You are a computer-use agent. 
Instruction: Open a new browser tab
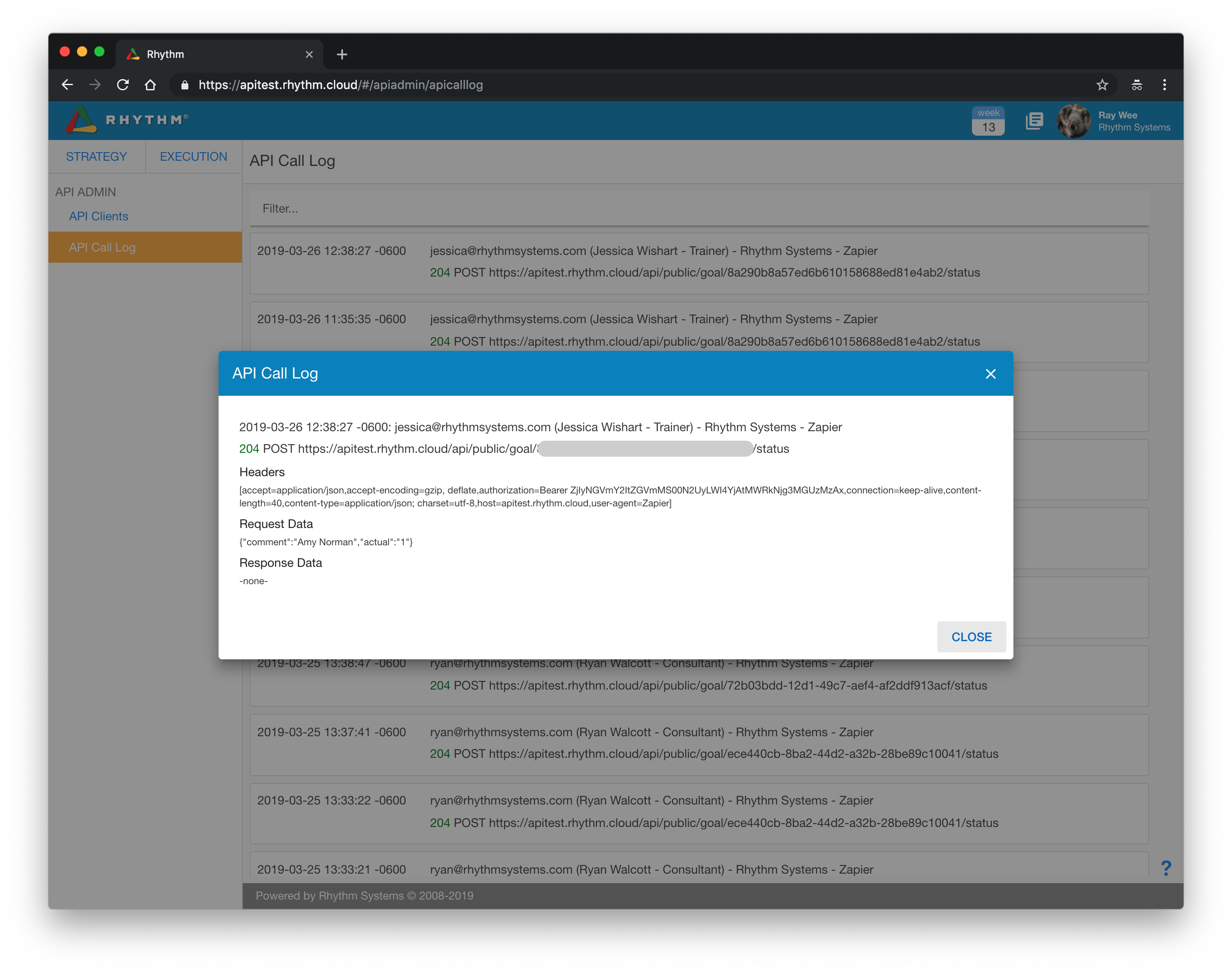(342, 55)
